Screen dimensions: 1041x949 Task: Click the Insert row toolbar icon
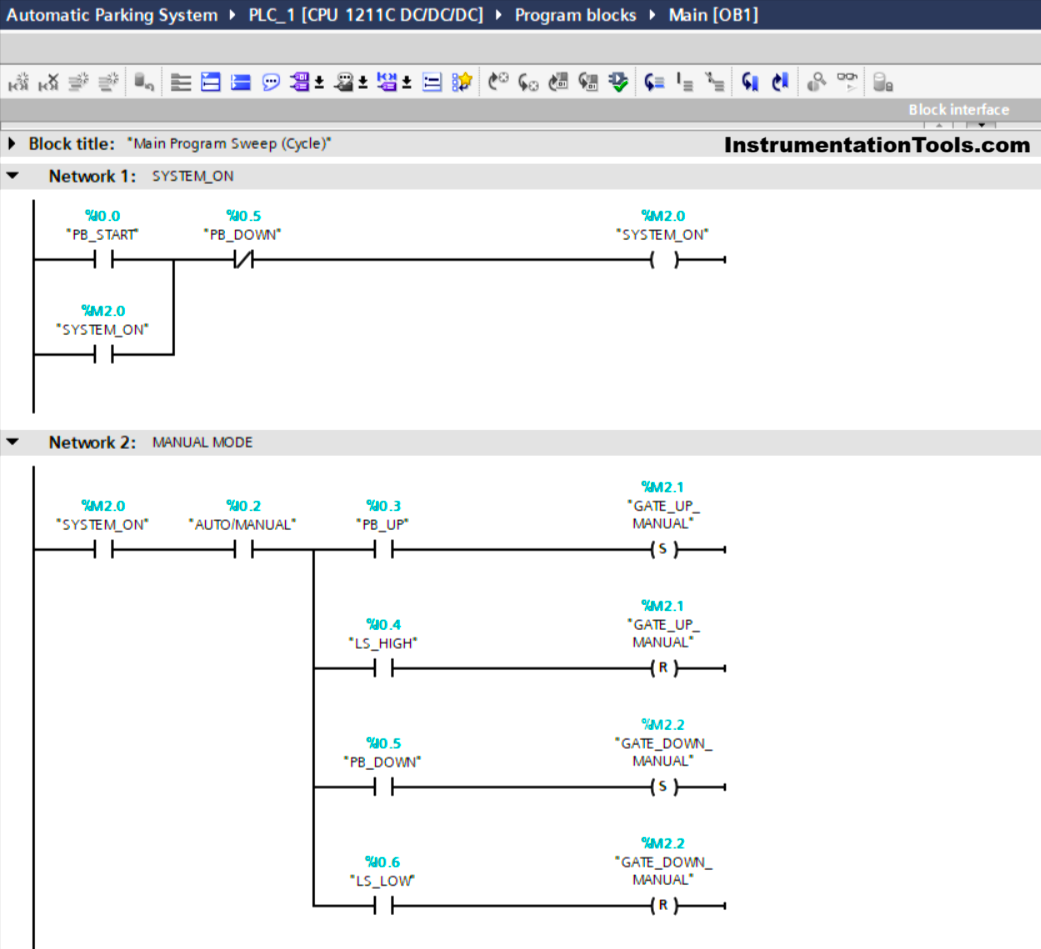coord(78,82)
